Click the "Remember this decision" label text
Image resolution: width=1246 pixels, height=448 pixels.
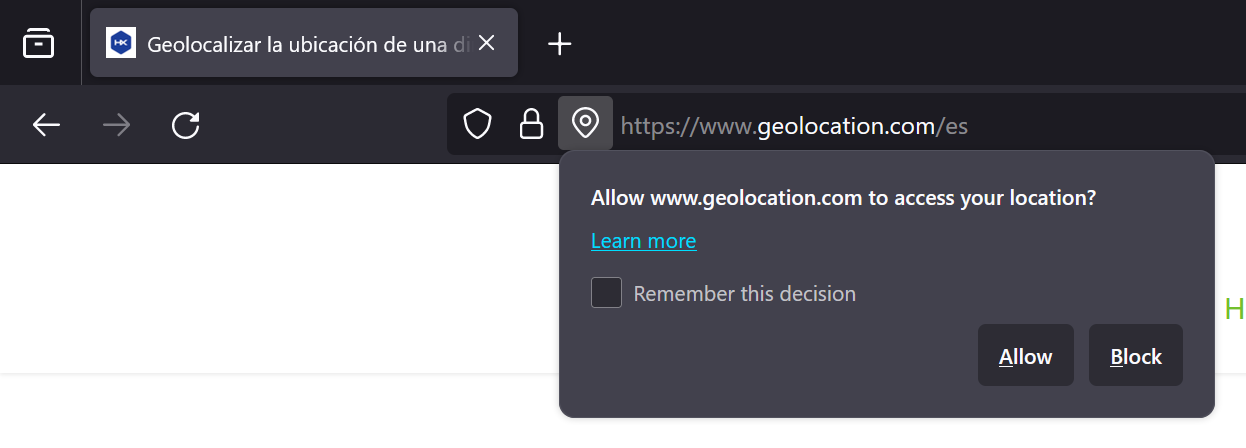(x=744, y=294)
